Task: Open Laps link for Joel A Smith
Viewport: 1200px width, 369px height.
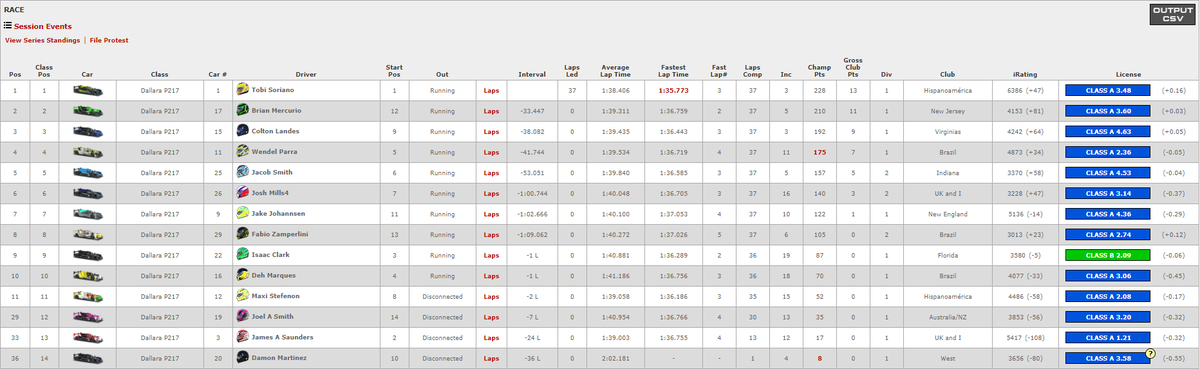Action: point(491,316)
